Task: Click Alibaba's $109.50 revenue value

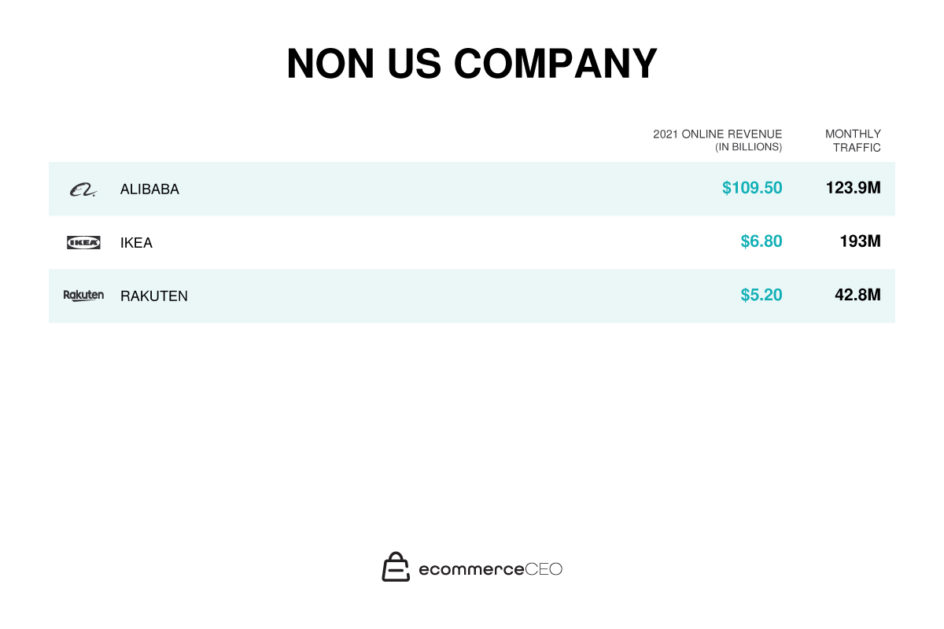Action: (752, 188)
